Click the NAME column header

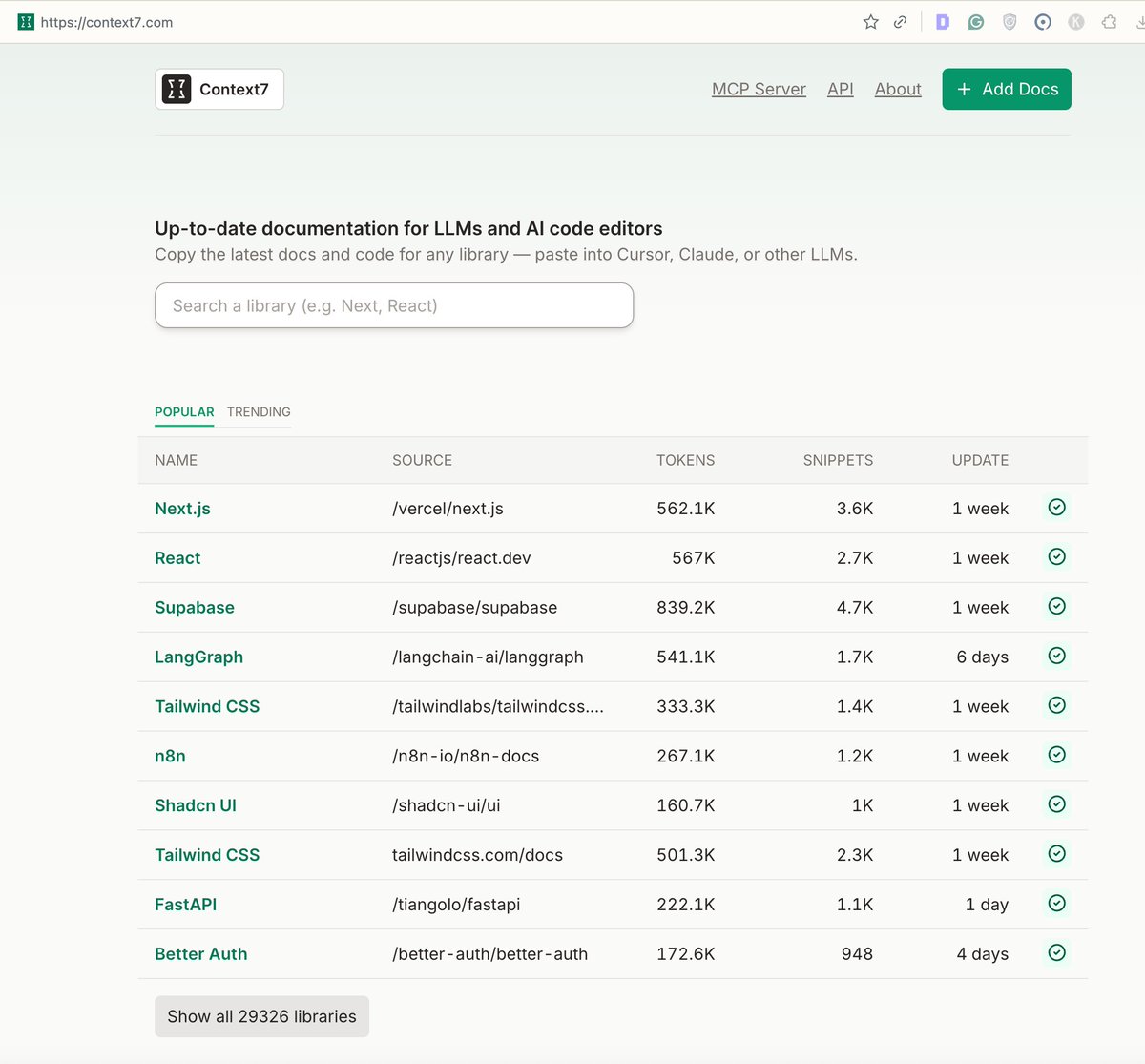176,460
